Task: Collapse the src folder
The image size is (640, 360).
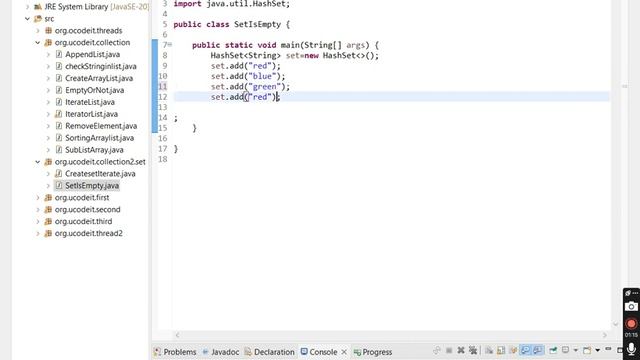Action: (27, 18)
